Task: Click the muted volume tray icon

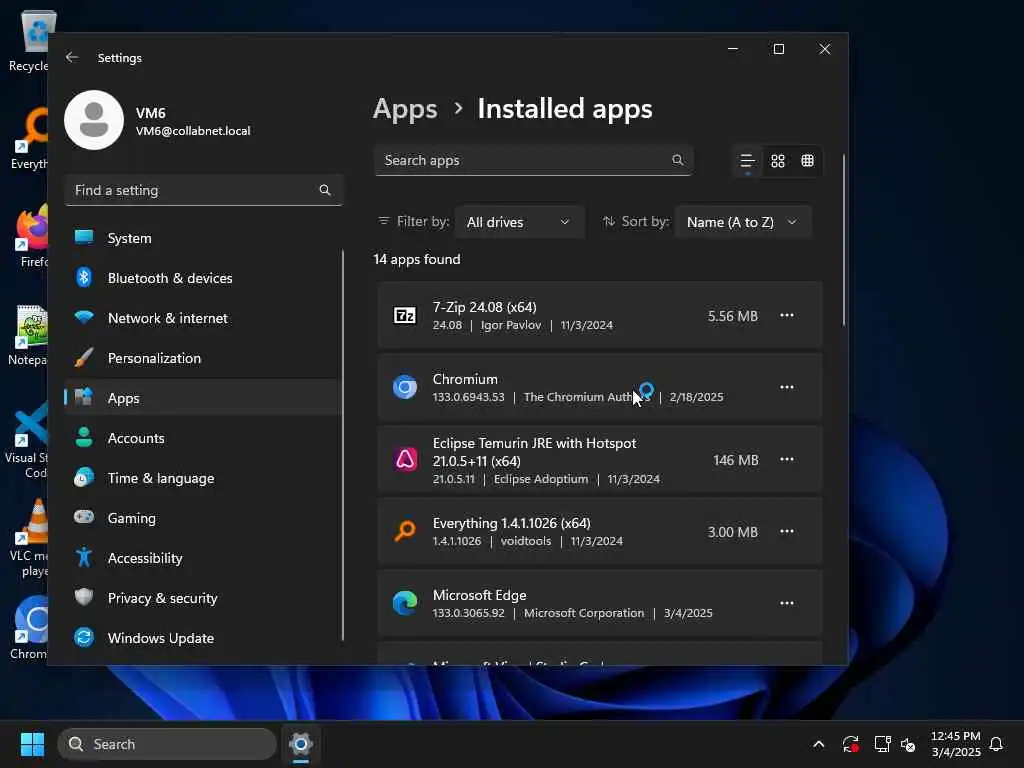Action: (x=908, y=744)
